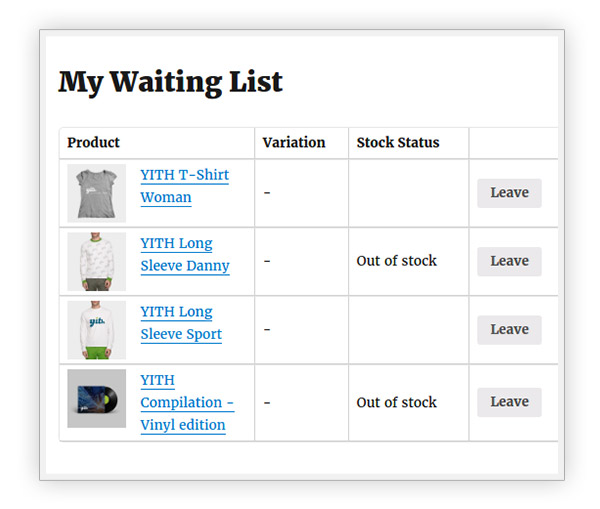Screen dimensions: 600x509
Task: Leave waiting list for YITH T-Shirt Woman
Action: pyautogui.click(x=509, y=193)
